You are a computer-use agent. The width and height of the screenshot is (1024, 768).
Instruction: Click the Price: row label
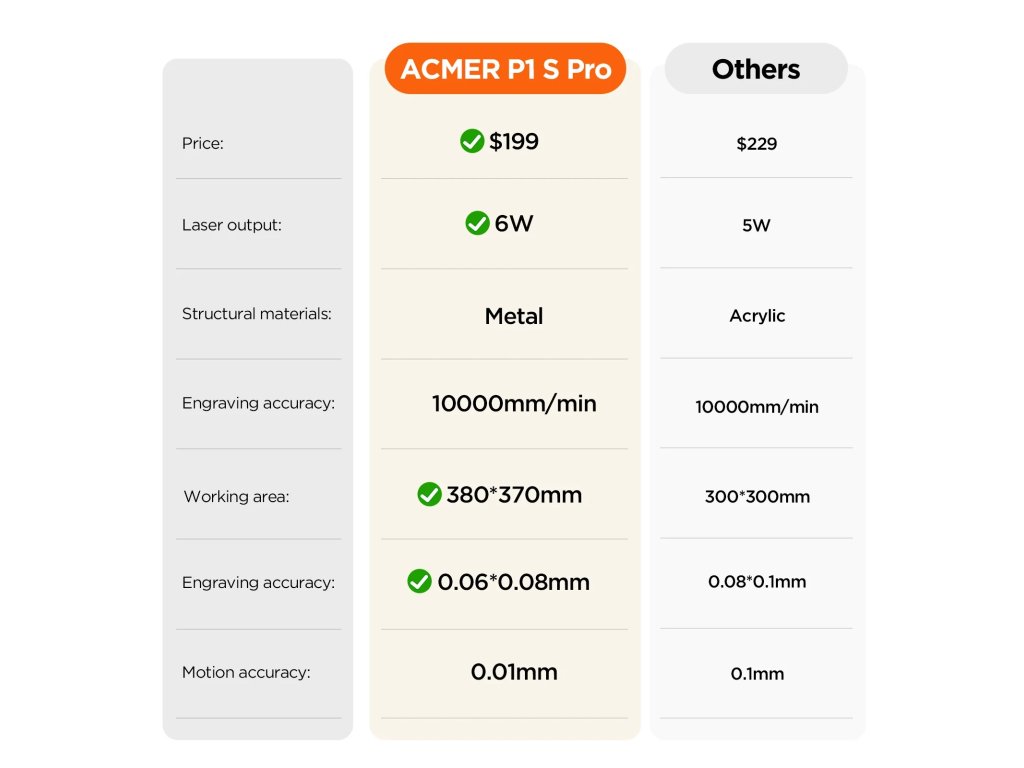click(x=202, y=144)
